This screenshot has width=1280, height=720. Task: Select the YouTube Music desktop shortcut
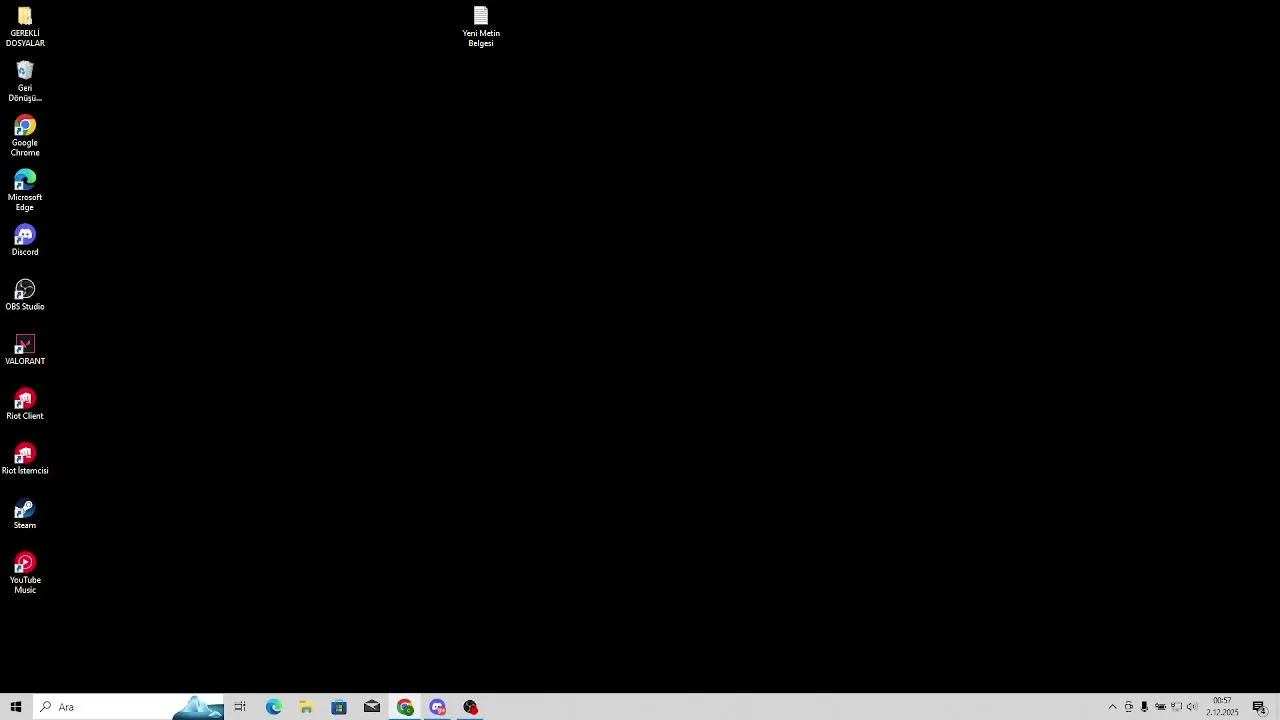(x=25, y=574)
